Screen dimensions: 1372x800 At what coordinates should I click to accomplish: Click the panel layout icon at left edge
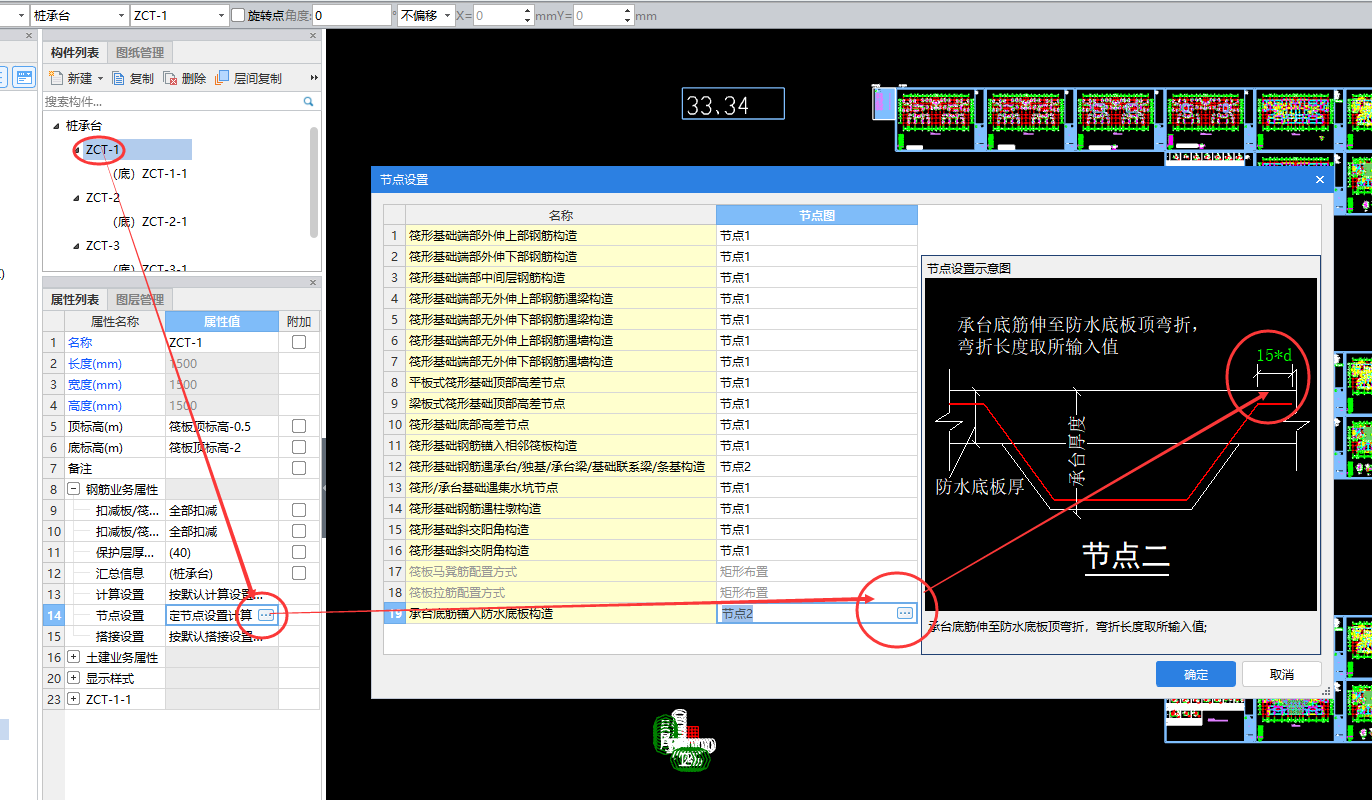[x=24, y=76]
